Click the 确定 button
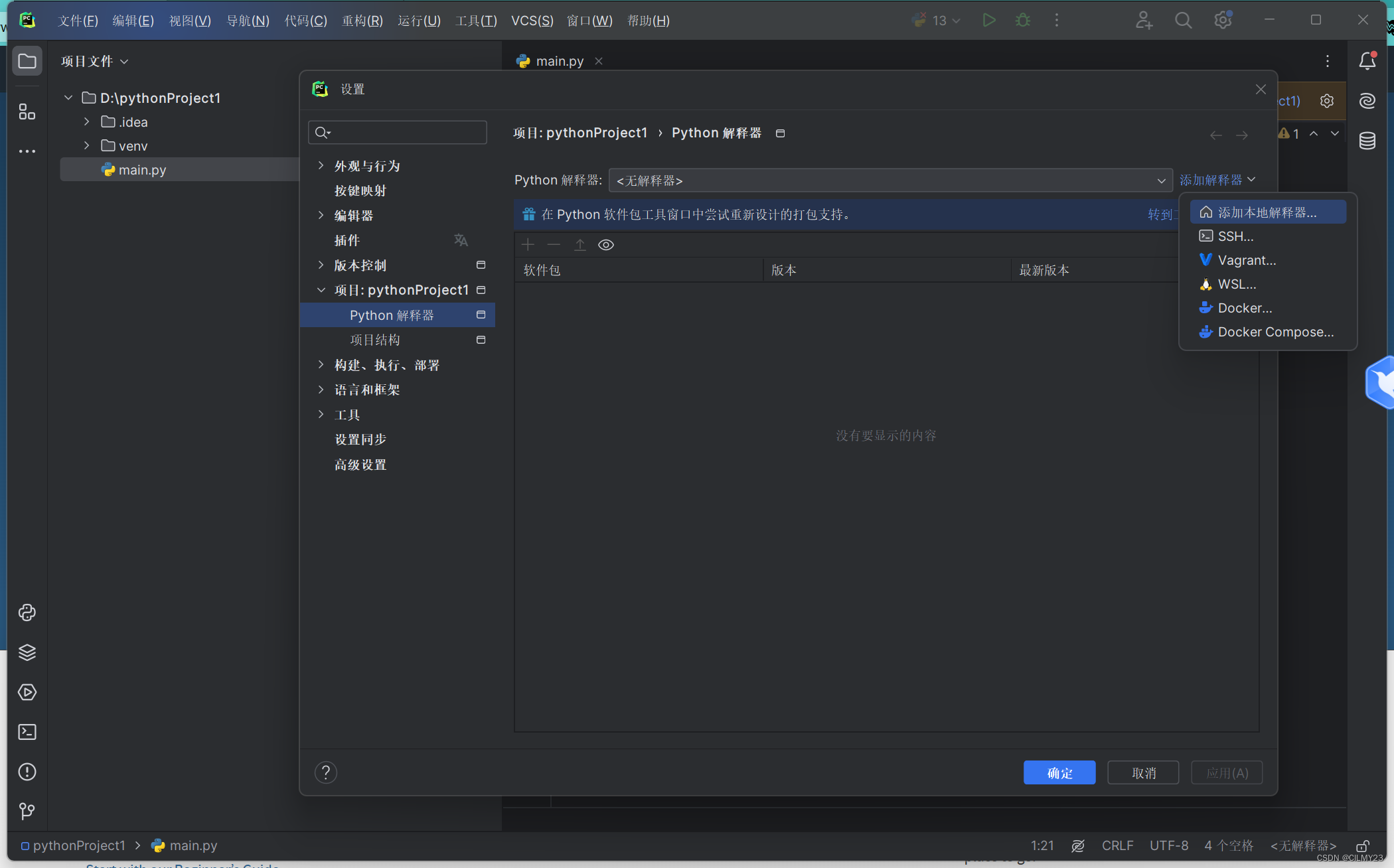 (1059, 773)
